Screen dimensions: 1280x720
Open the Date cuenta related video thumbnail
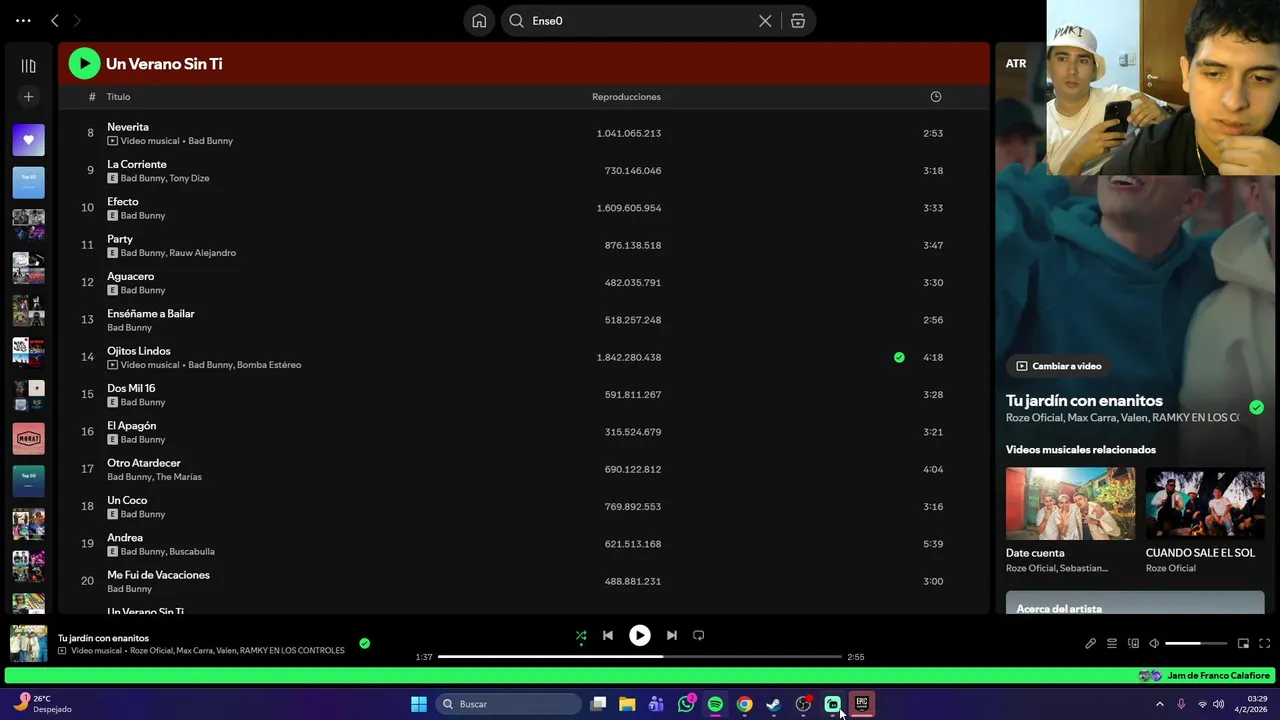tap(1070, 504)
